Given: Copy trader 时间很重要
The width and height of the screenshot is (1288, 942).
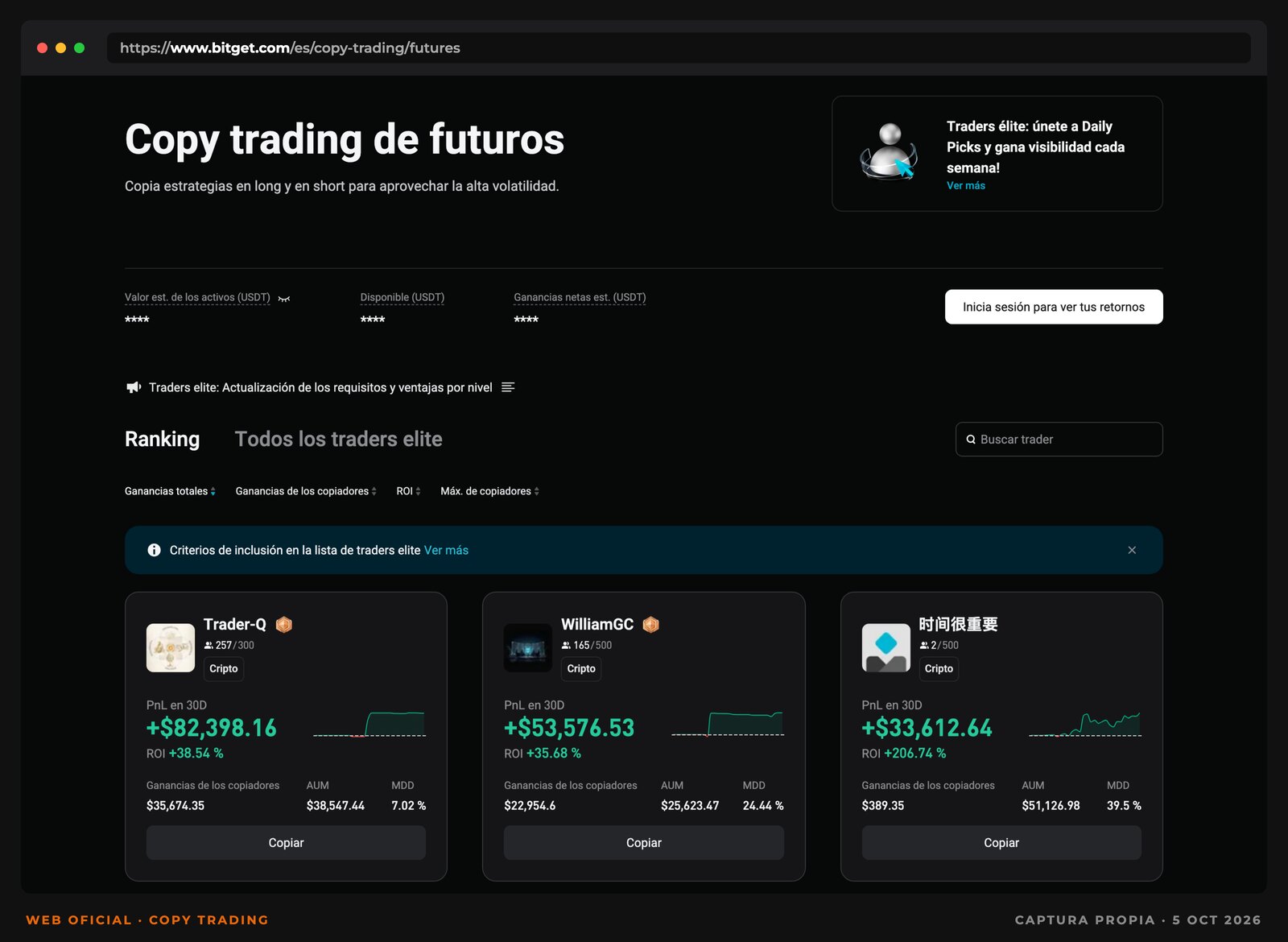Looking at the screenshot, I should [1001, 843].
